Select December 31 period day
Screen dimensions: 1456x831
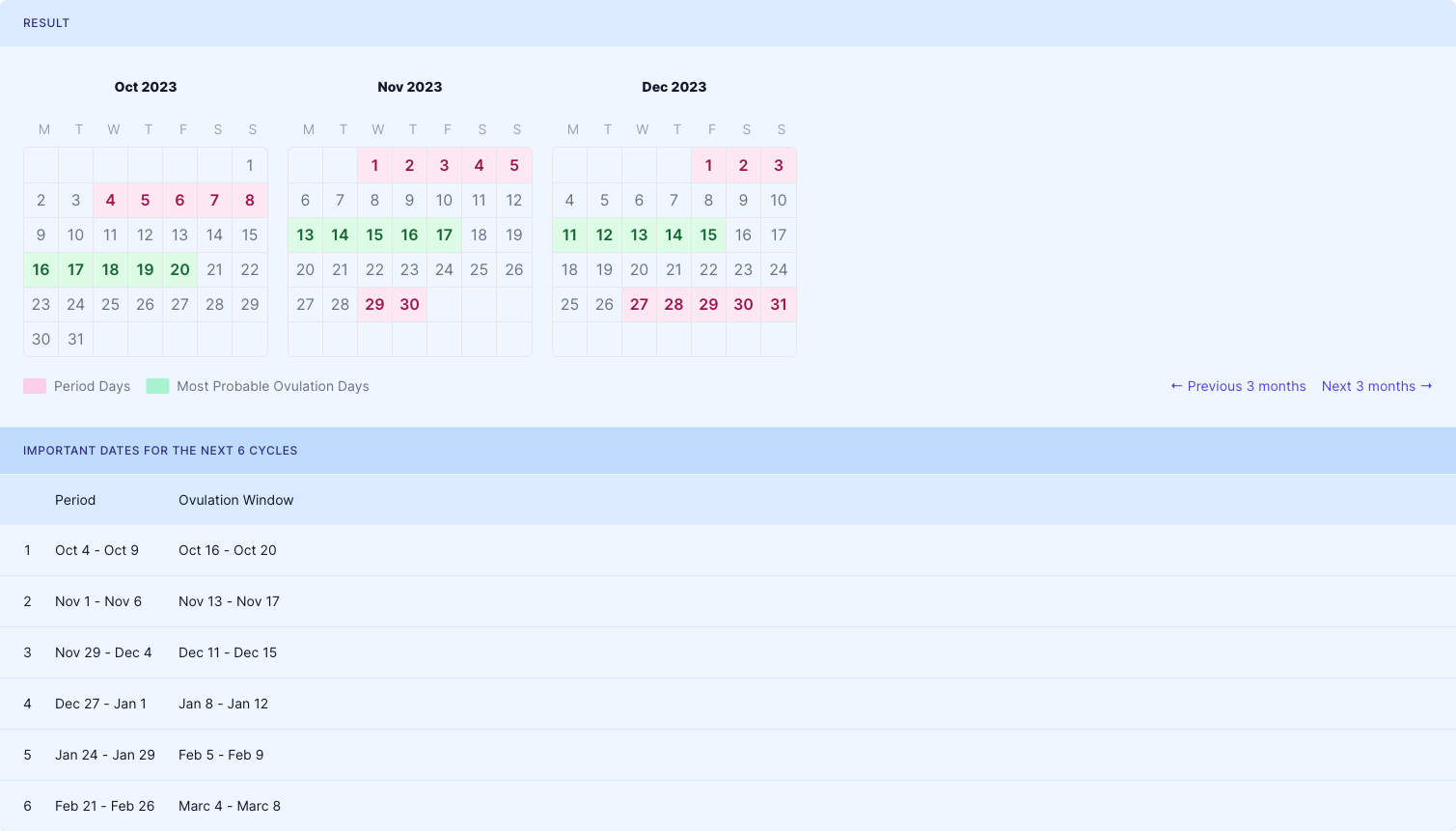pyautogui.click(x=778, y=305)
